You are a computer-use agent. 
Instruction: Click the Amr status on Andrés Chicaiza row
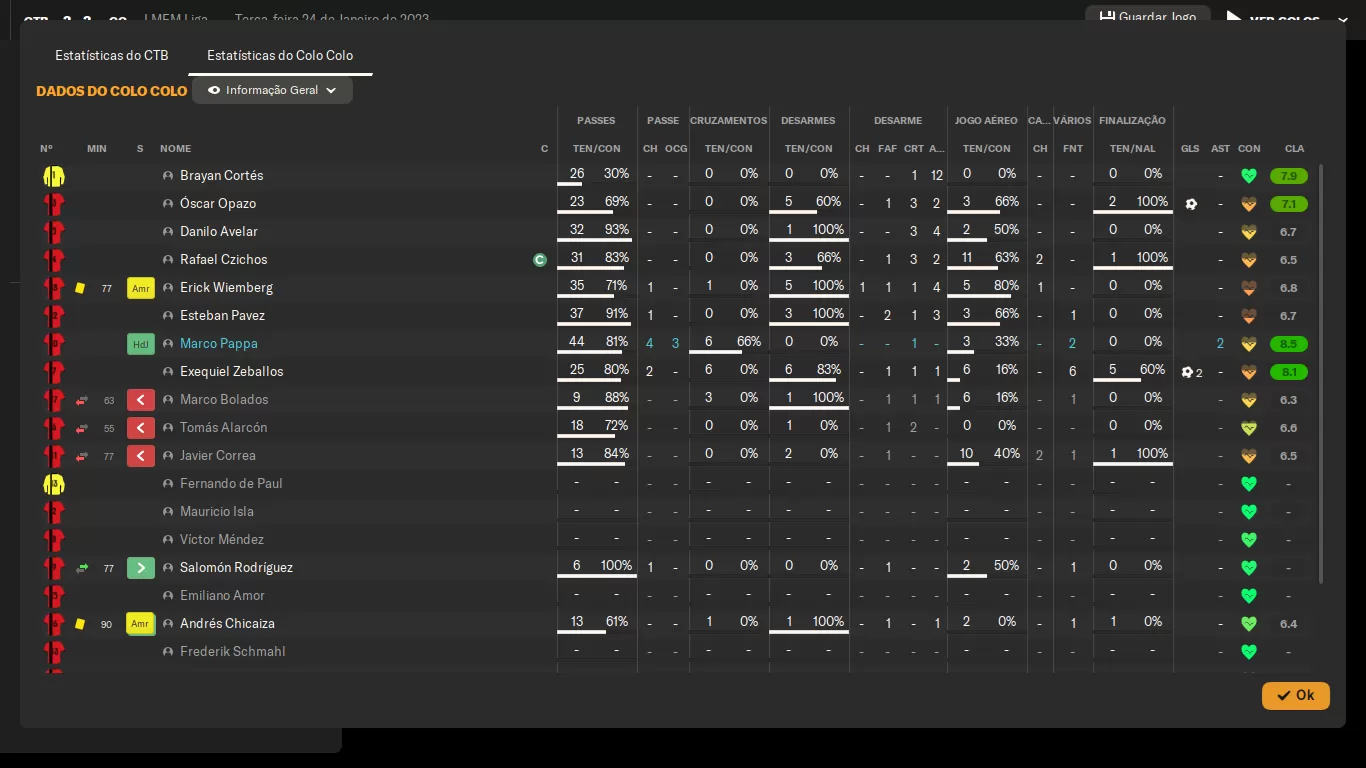pyautogui.click(x=140, y=624)
